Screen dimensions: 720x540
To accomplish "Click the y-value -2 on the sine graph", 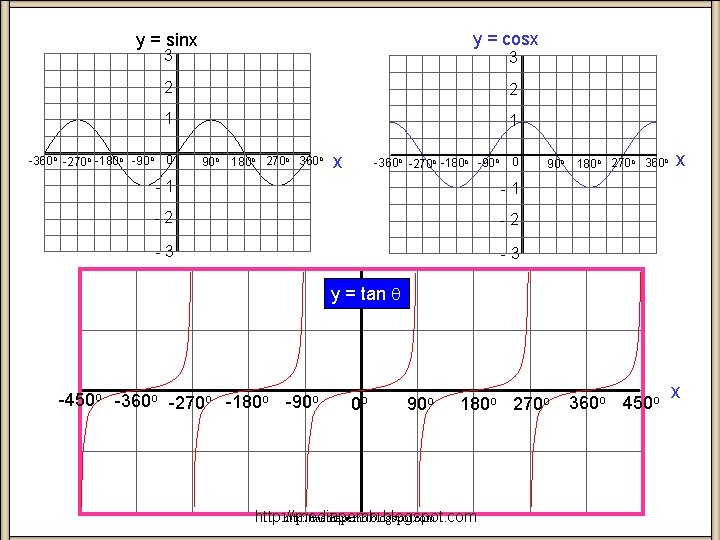I will [164, 218].
